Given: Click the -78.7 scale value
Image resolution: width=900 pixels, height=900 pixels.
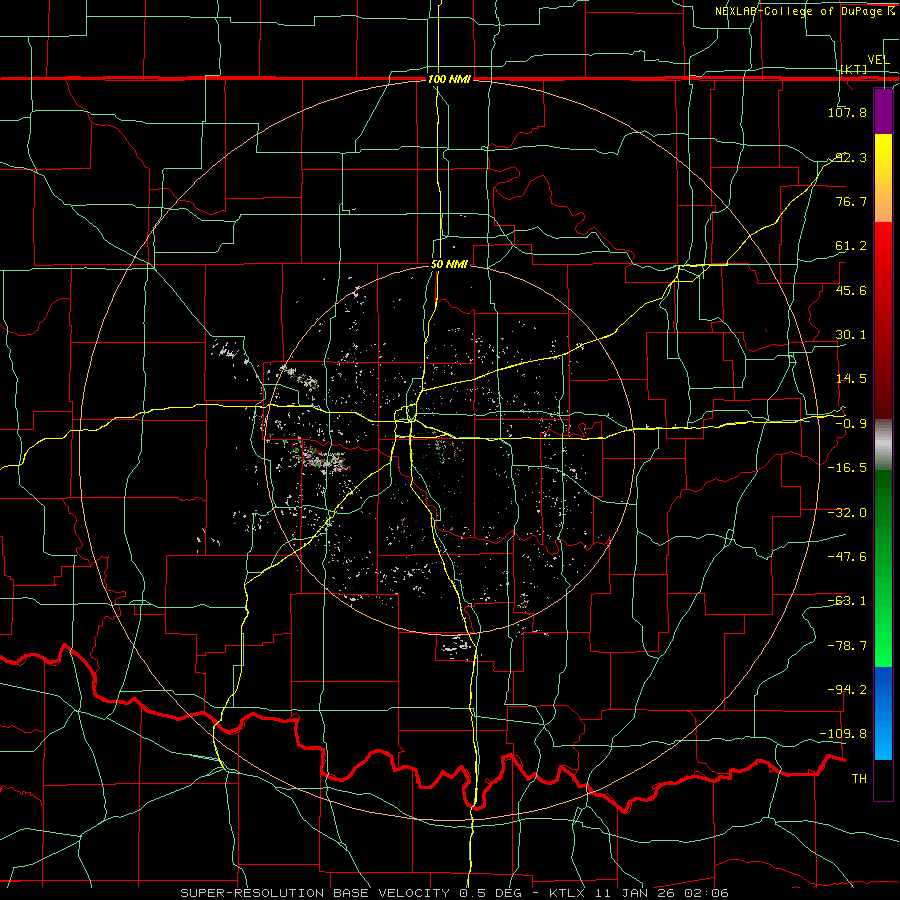Looking at the screenshot, I should [847, 646].
